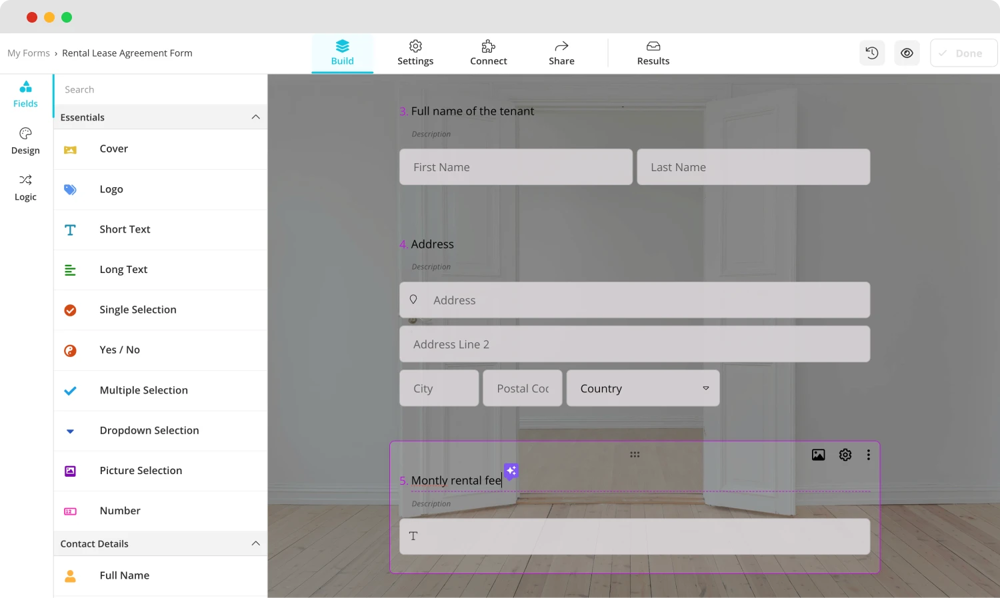Open the Country dropdown in the Address block
This screenshot has width=1000, height=598.
[643, 388]
